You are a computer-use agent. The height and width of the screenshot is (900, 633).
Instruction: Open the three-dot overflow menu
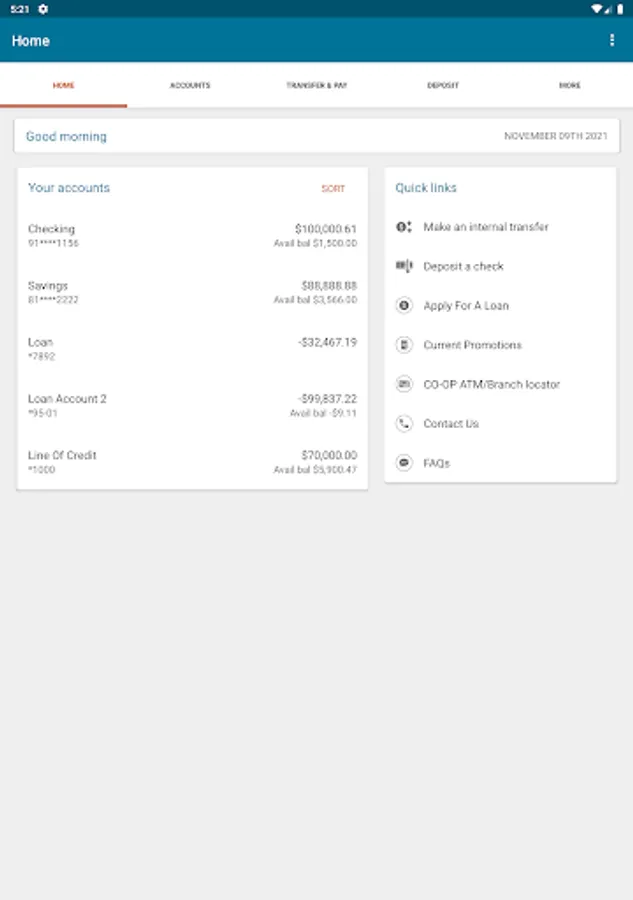[612, 41]
